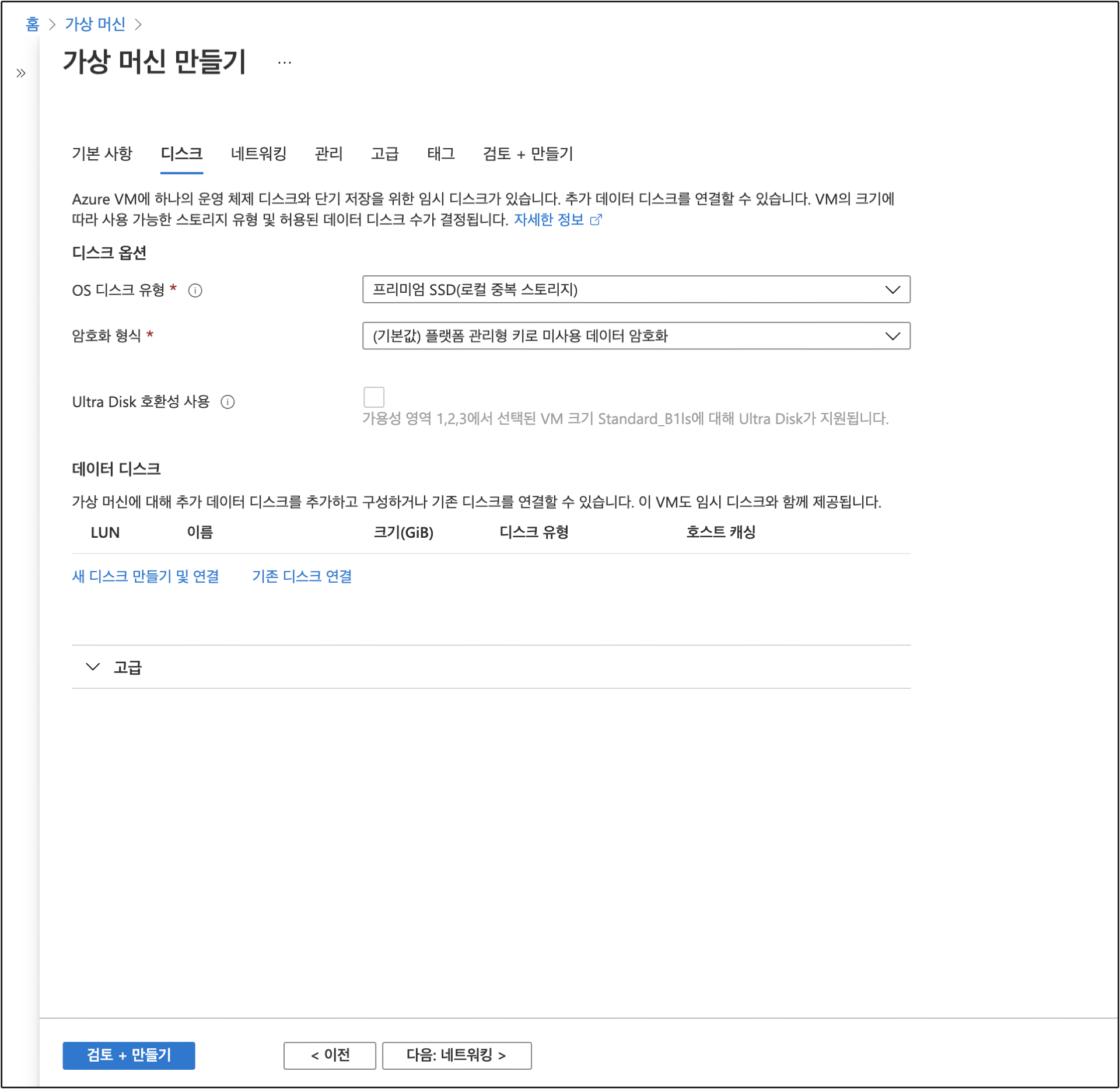Click info icon beside Ultra Disk 호환성 사용

coord(228,402)
